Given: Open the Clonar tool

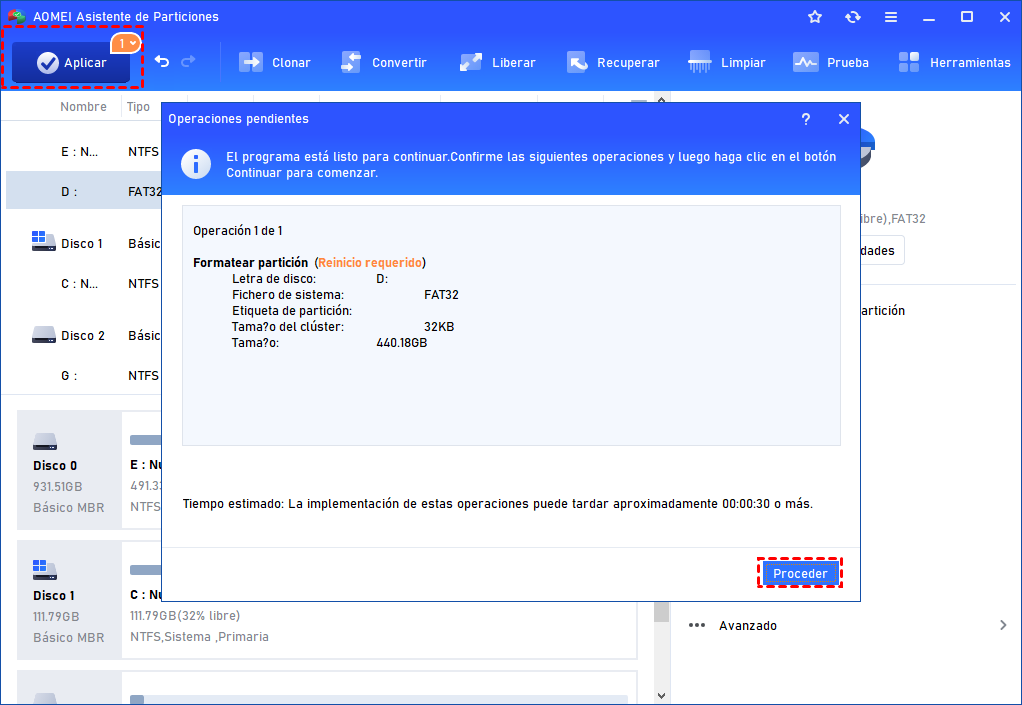Looking at the screenshot, I should (x=274, y=62).
